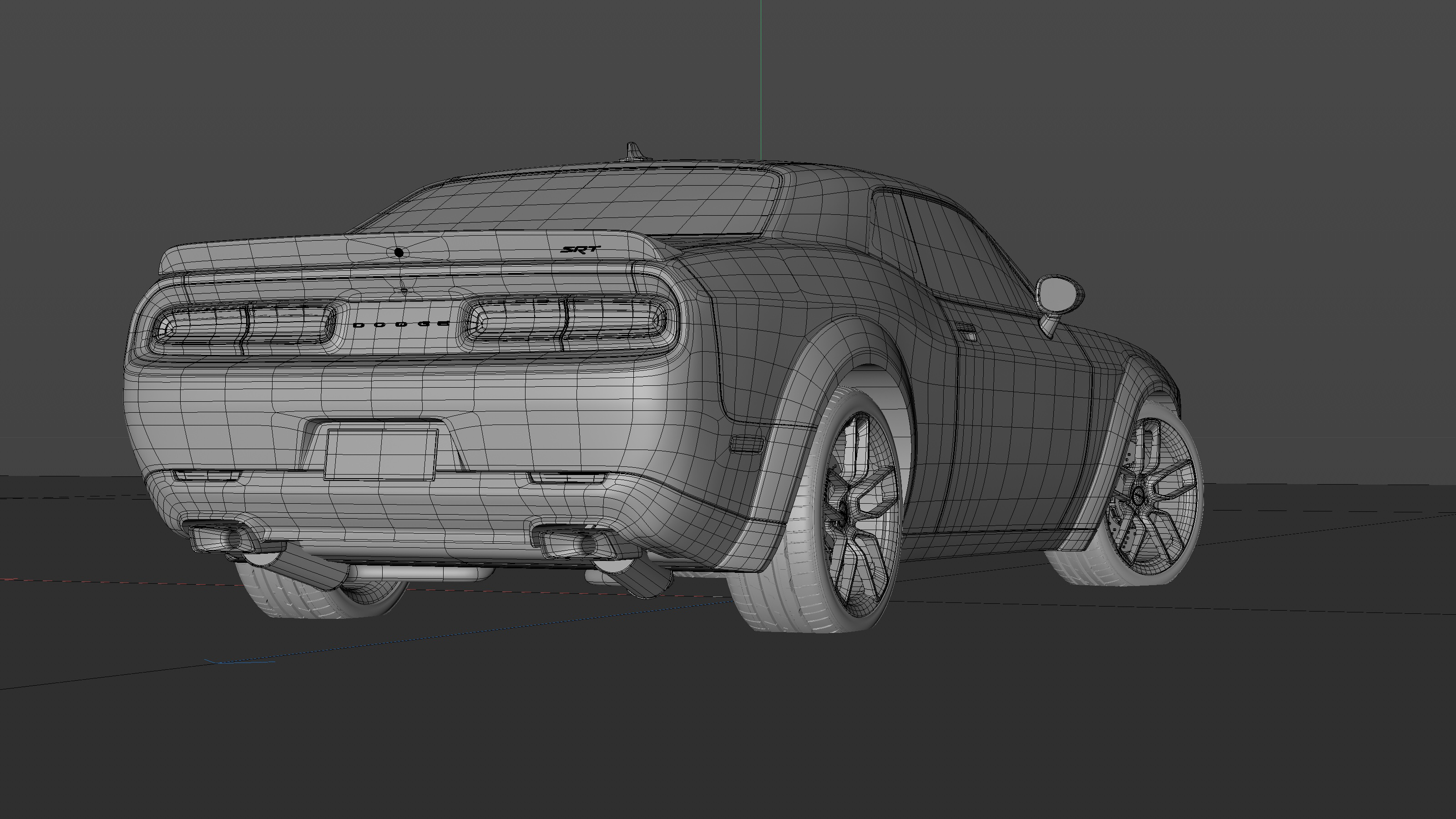Image resolution: width=1456 pixels, height=819 pixels.
Task: Select the SRT badge on the spoiler
Action: pyautogui.click(x=580, y=249)
